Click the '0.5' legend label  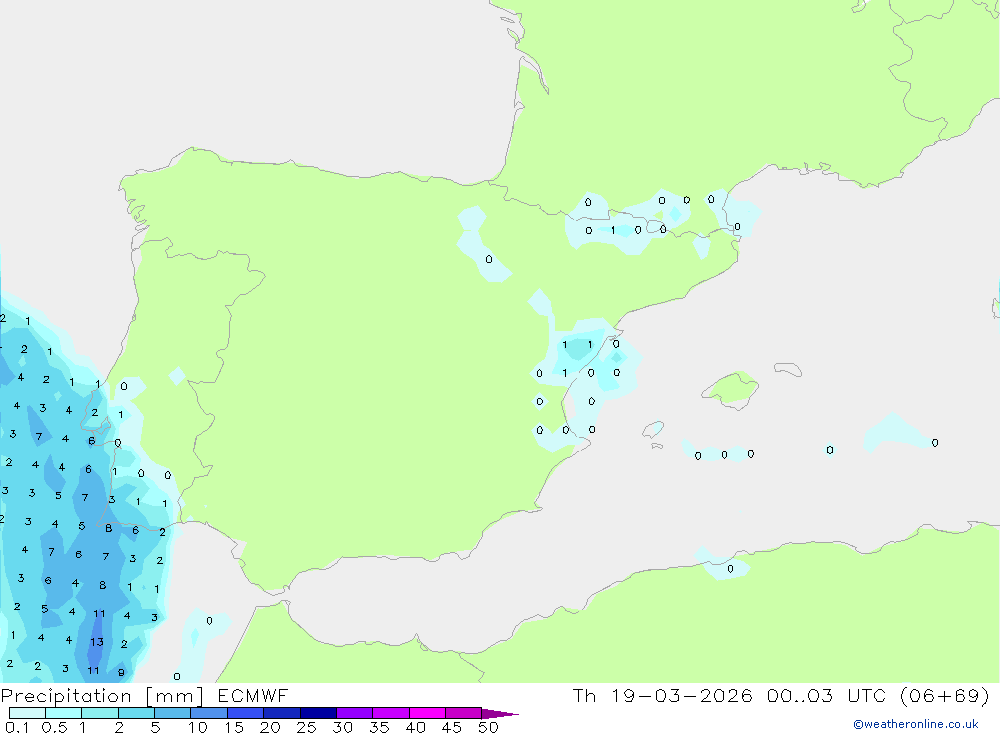[54, 727]
